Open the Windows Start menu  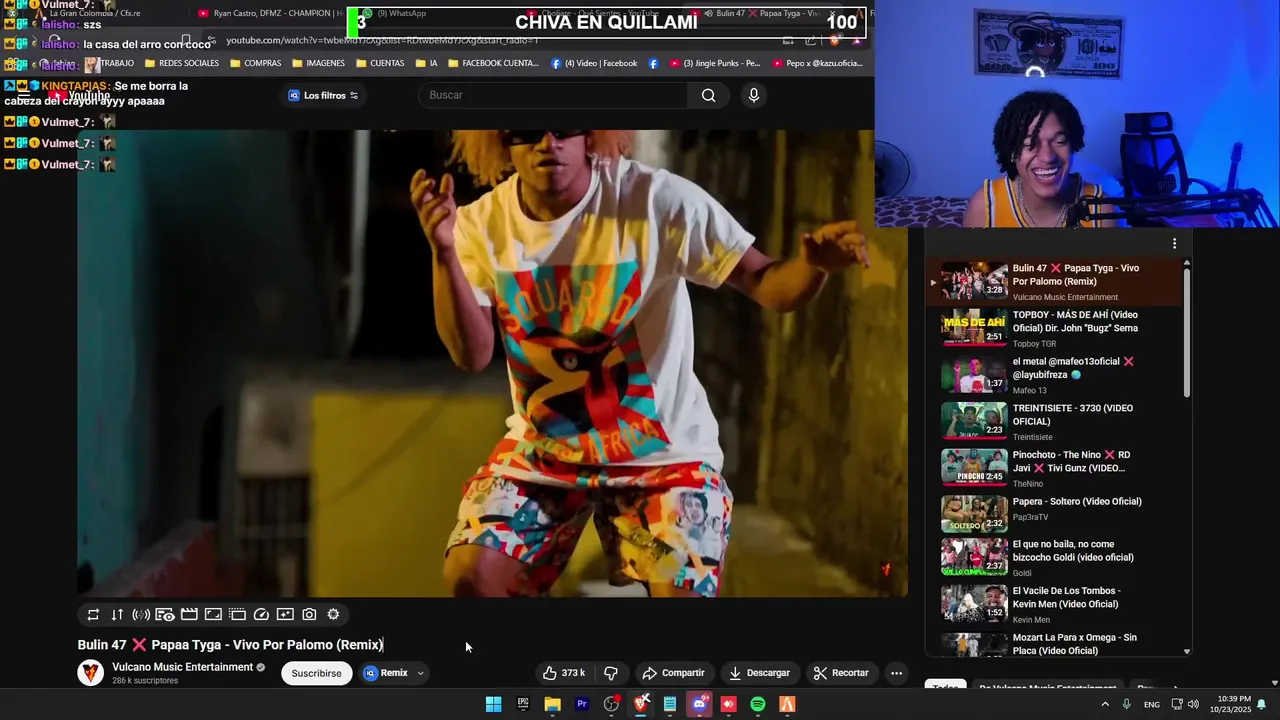tap(493, 704)
